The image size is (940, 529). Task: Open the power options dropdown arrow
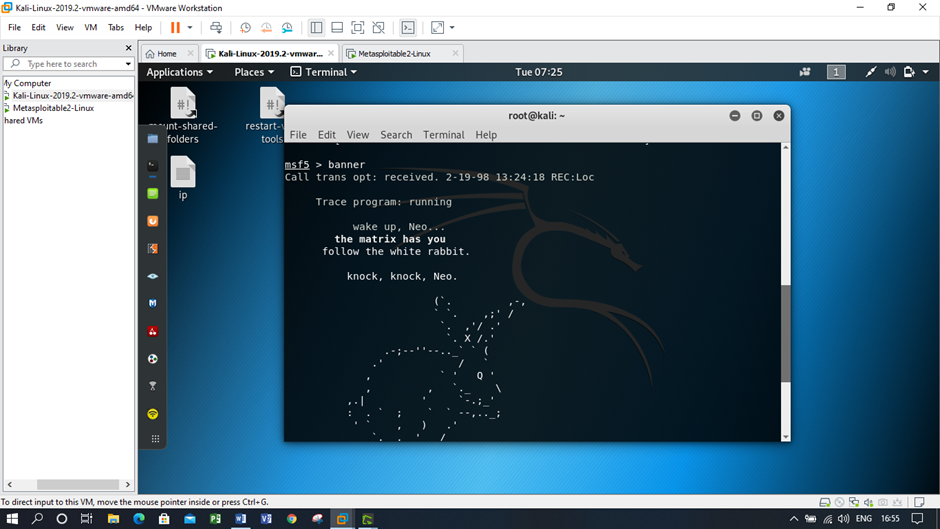pos(190,28)
